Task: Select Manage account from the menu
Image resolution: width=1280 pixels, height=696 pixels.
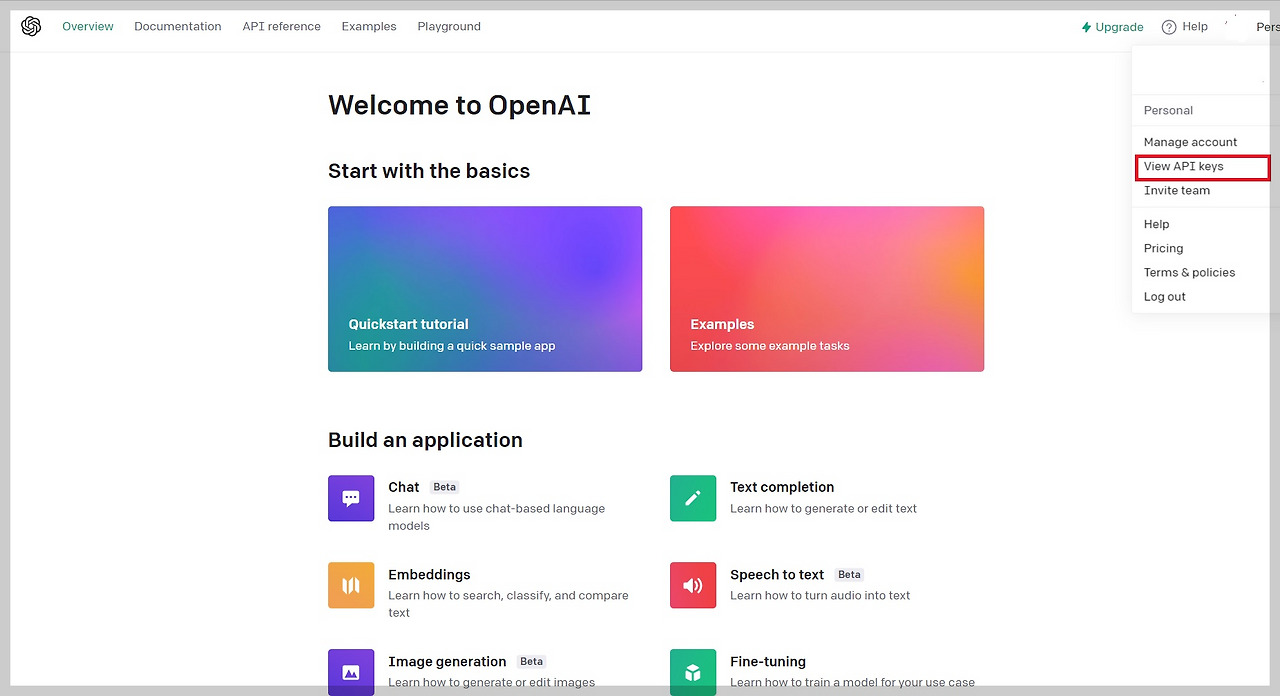Action: (x=1190, y=142)
